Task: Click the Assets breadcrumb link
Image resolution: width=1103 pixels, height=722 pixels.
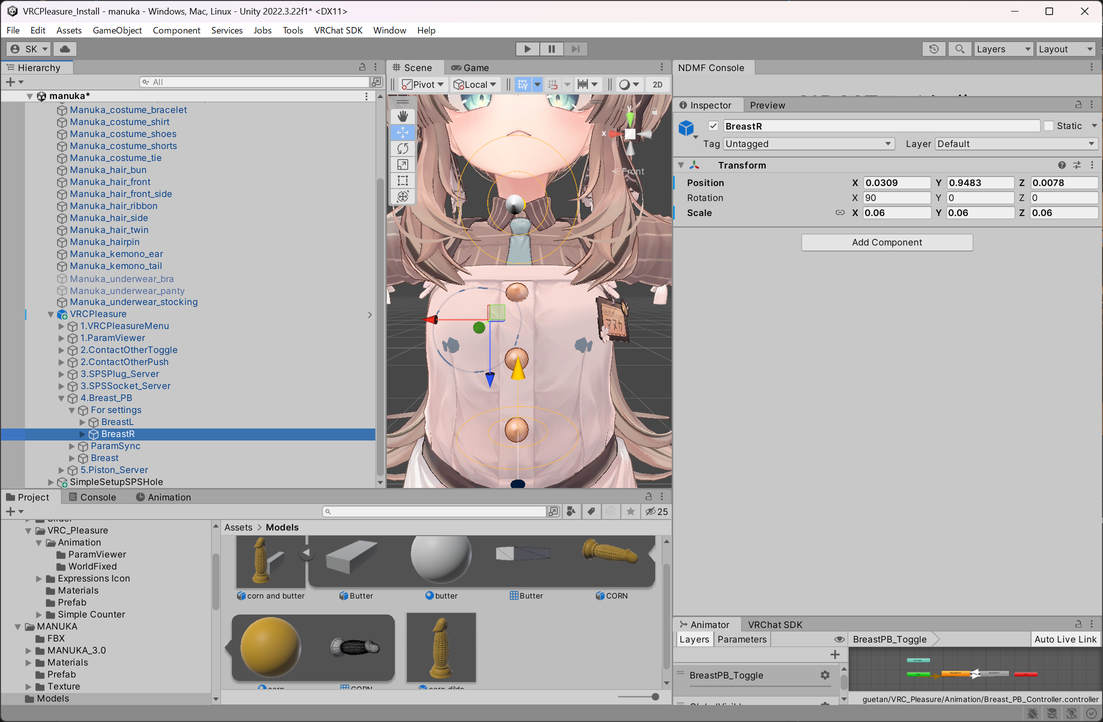Action: click(x=238, y=527)
